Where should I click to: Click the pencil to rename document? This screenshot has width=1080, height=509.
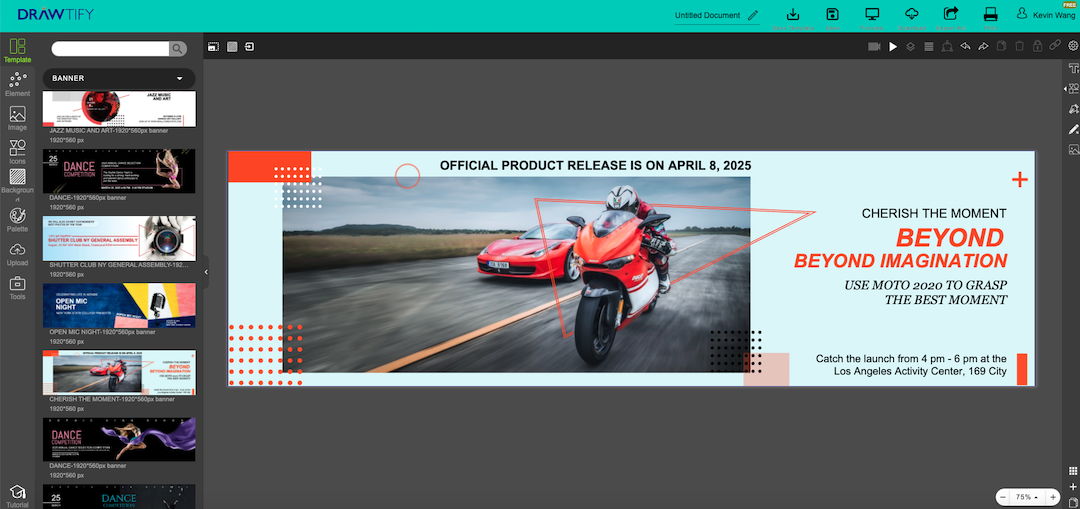coord(753,16)
